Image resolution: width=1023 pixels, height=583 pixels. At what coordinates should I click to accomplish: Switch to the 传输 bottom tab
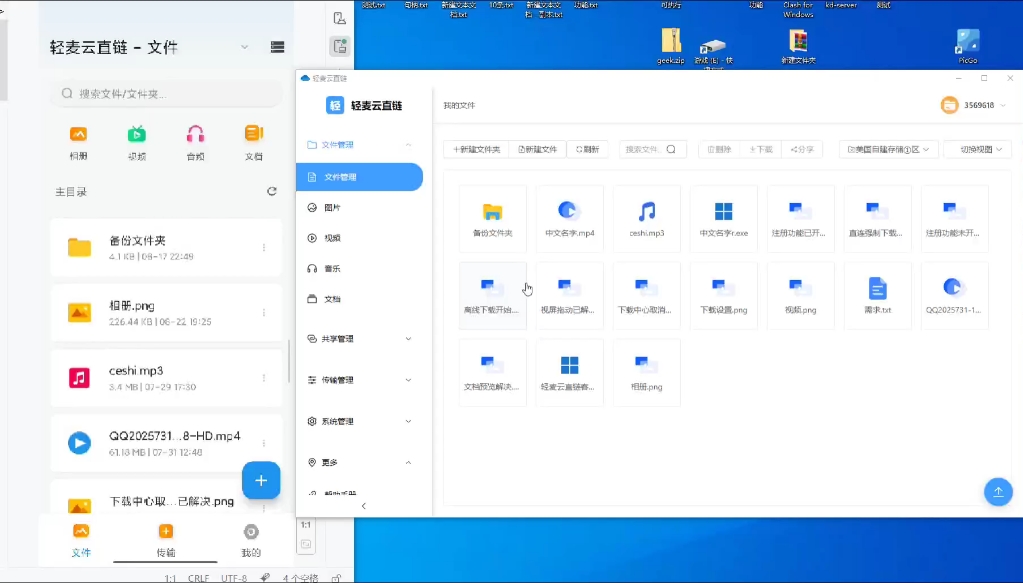click(x=166, y=540)
